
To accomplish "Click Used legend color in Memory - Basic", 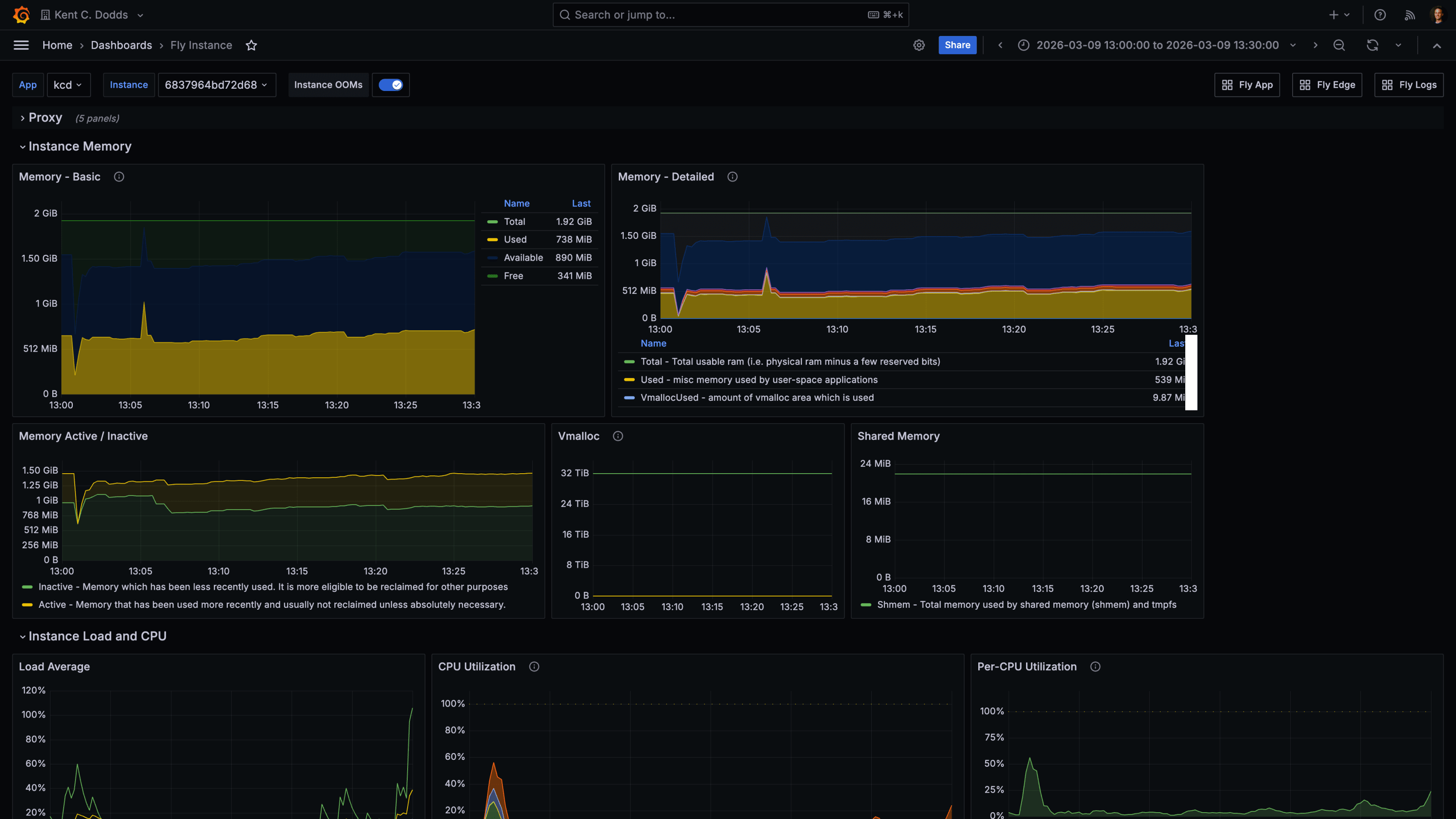I will click(x=492, y=240).
